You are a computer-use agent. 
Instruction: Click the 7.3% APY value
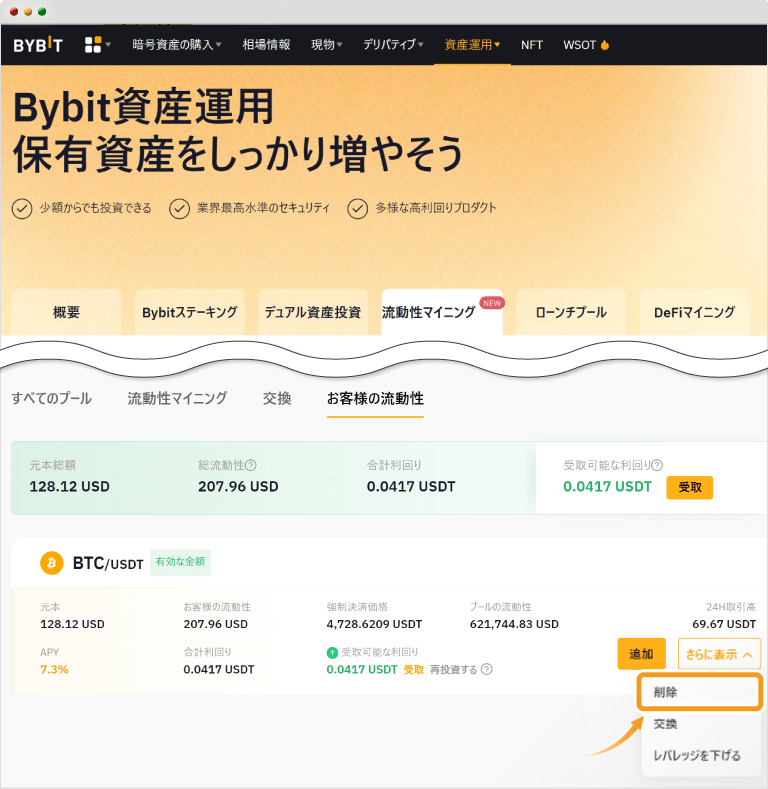[x=54, y=670]
